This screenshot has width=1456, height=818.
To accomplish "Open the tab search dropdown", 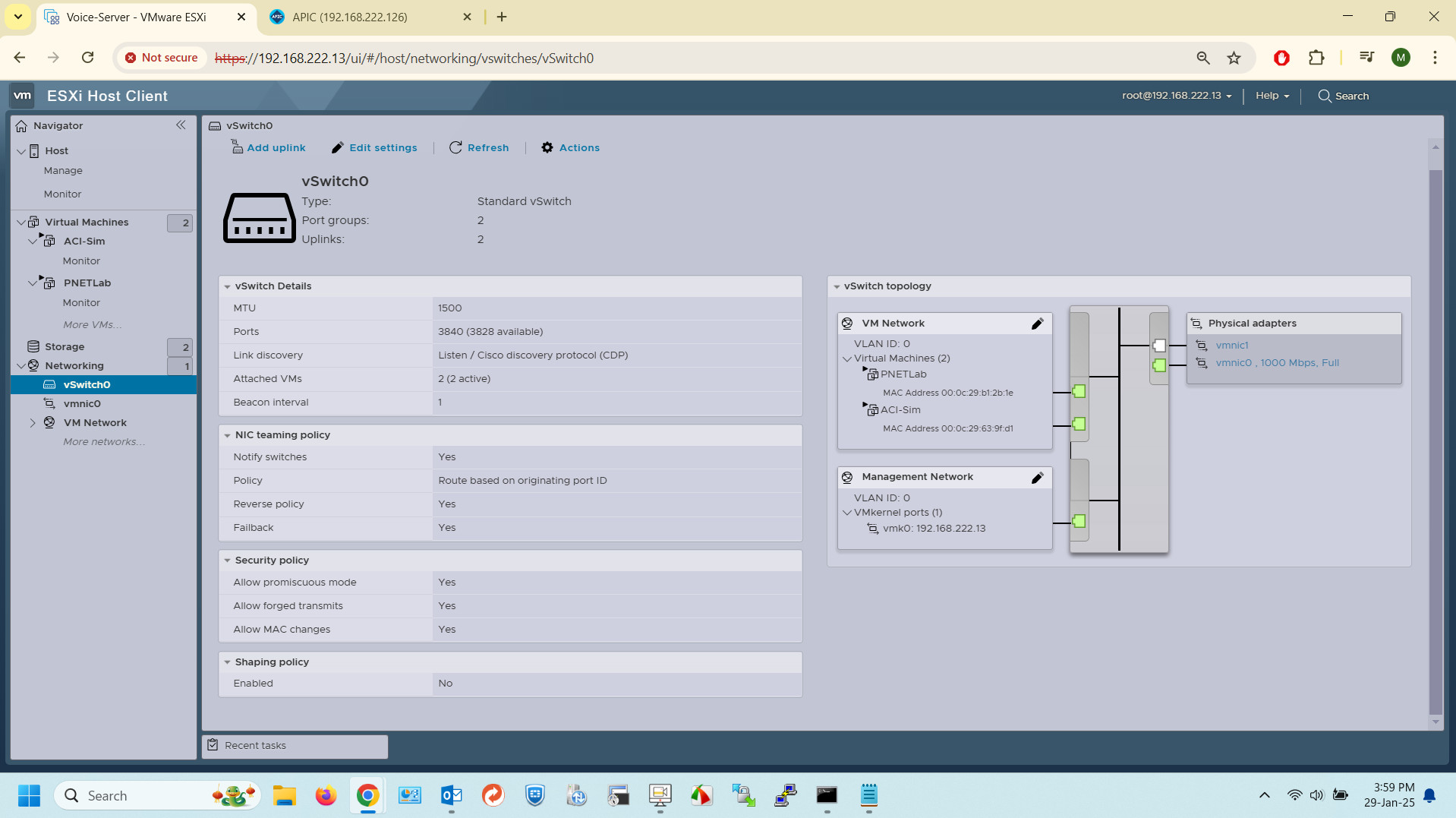I will click(18, 17).
